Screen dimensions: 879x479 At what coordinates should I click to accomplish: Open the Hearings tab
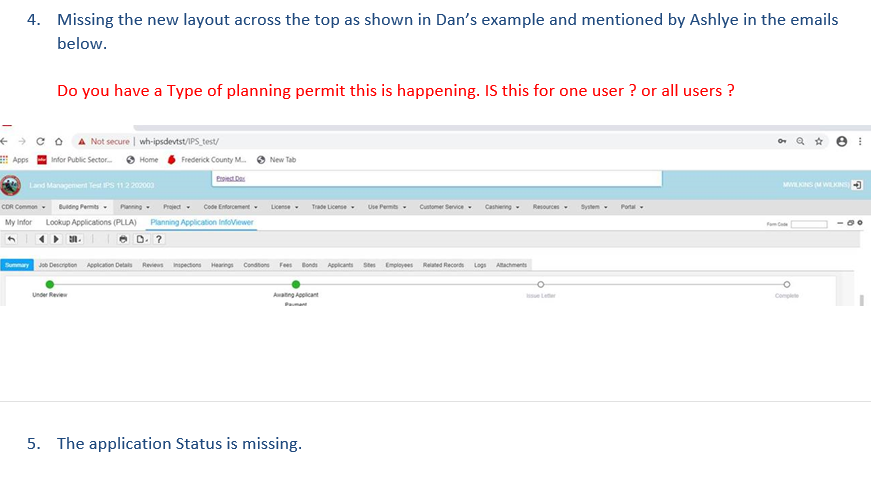coord(222,265)
